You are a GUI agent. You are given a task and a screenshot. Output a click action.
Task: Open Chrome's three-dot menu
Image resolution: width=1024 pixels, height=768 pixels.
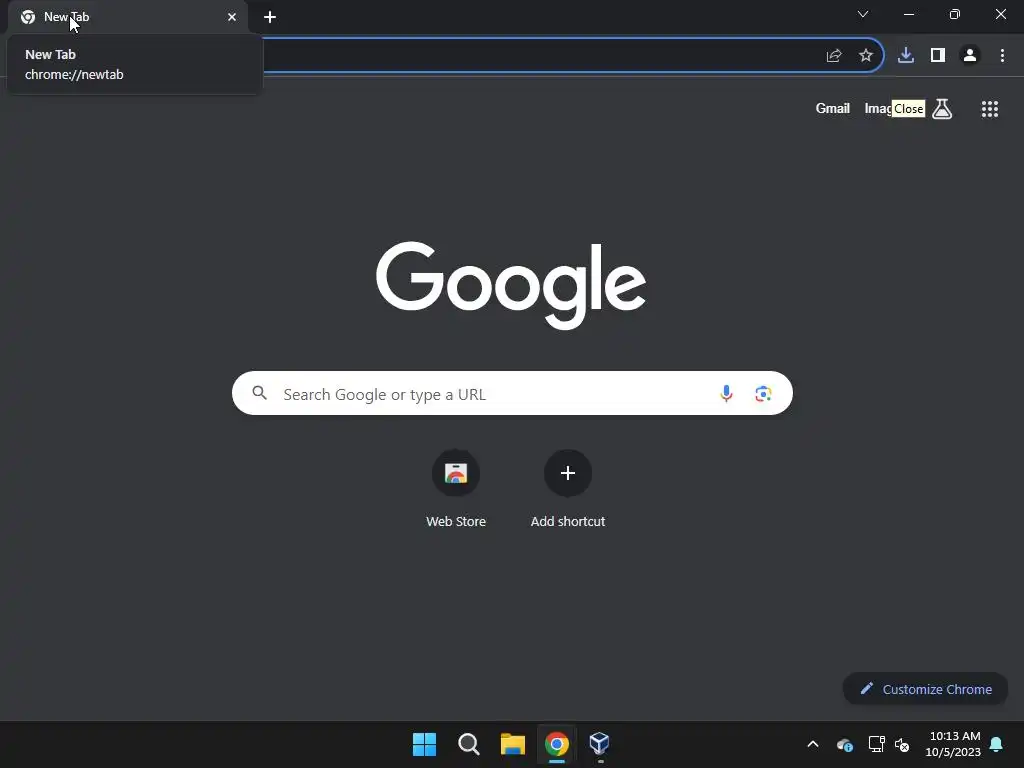[1002, 56]
